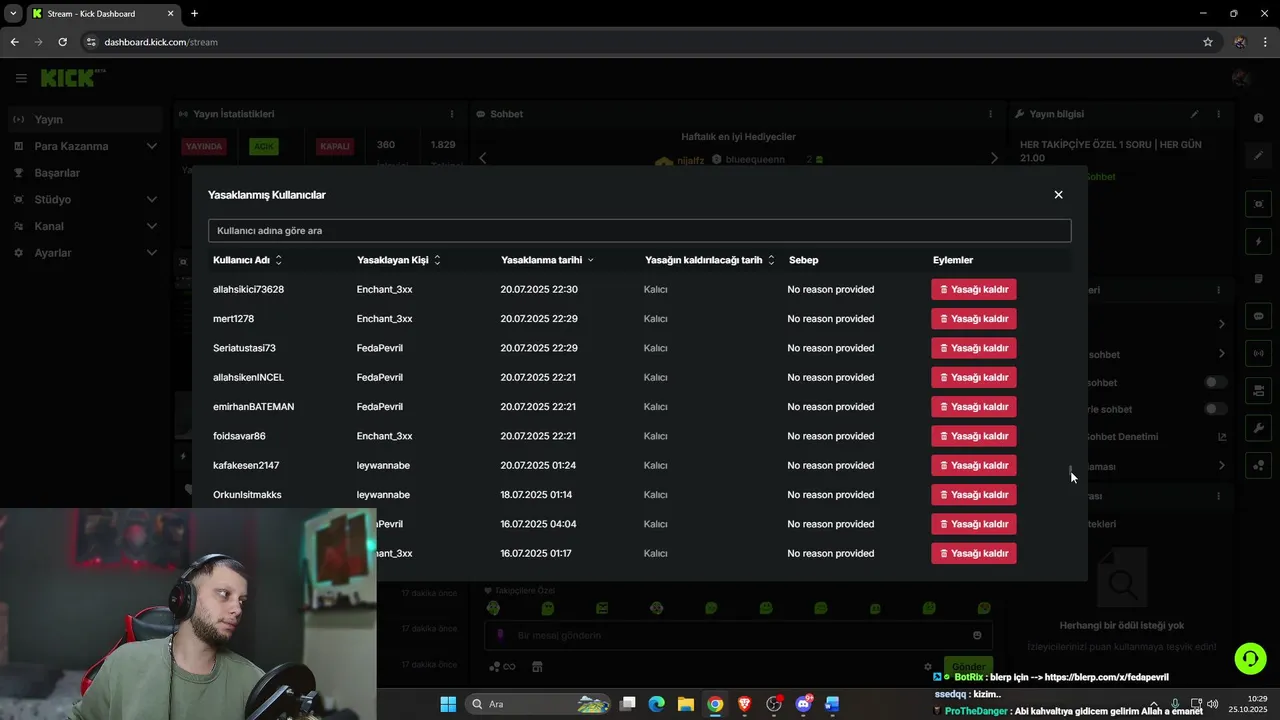Unban emirhanBATEMAN
Viewport: 1280px width, 720px height.
[x=973, y=407]
